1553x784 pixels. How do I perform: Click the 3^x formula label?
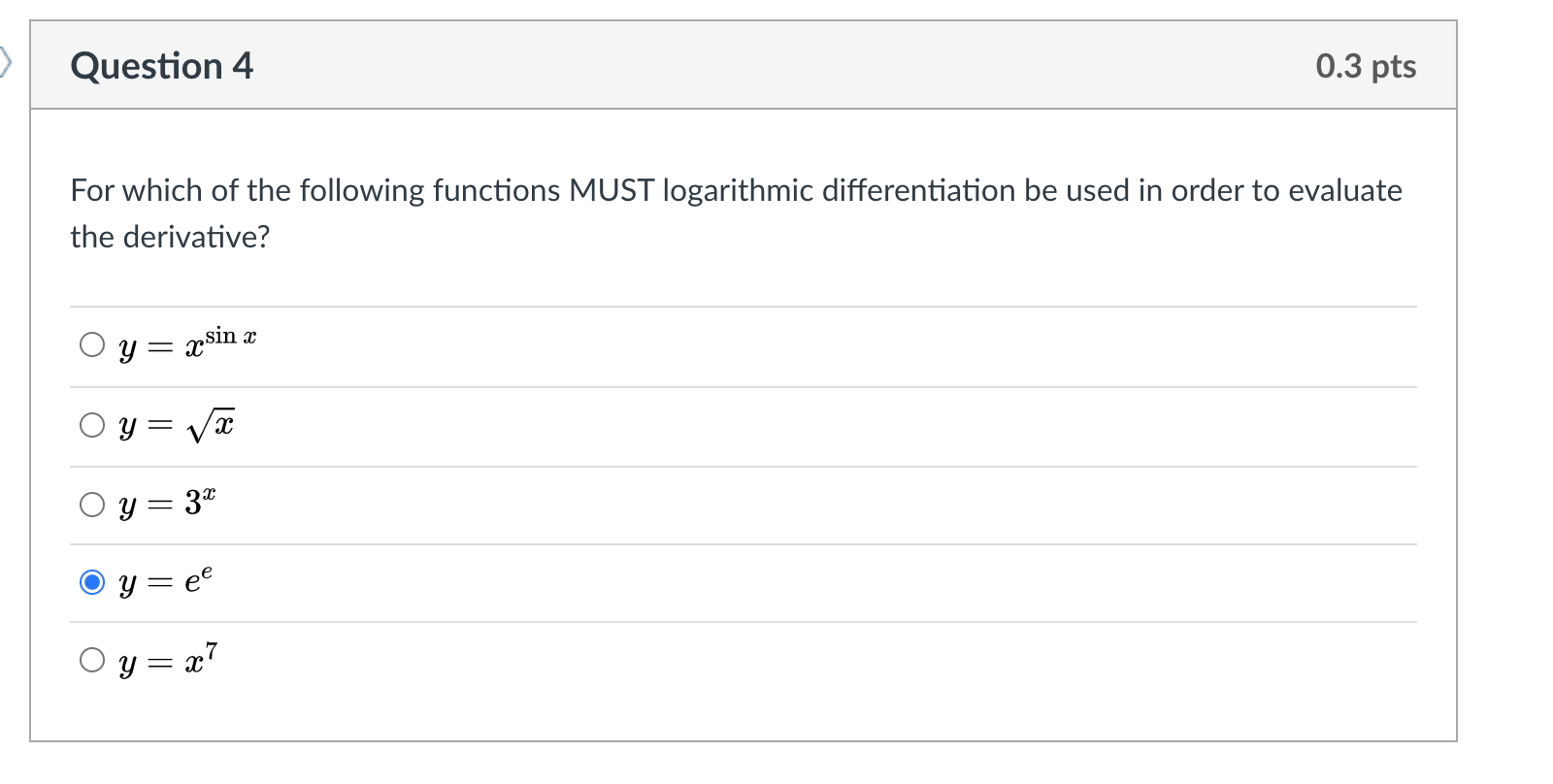point(167,504)
